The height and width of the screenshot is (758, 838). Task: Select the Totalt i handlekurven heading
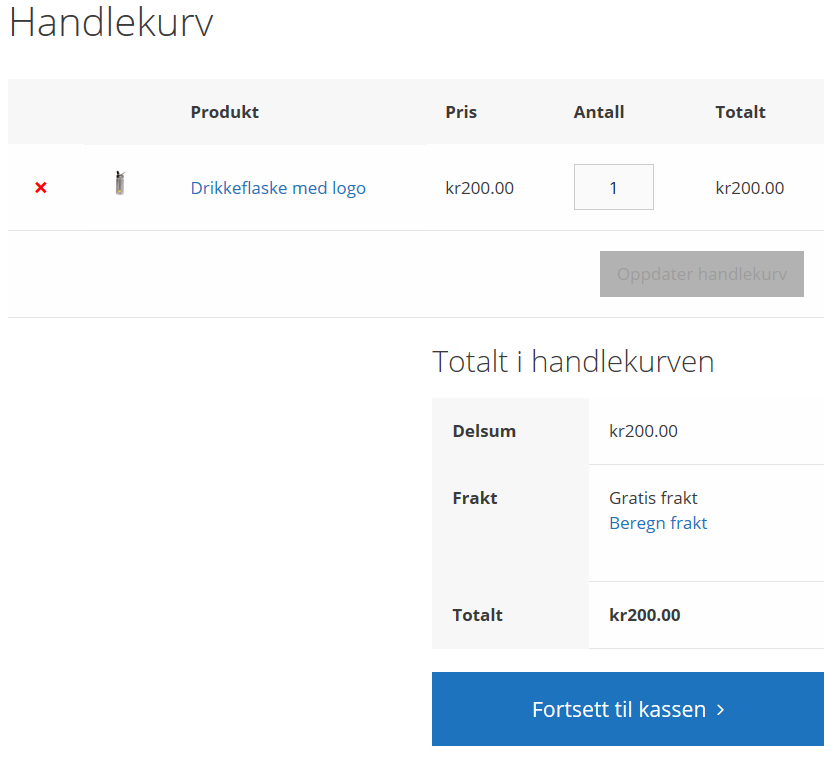point(573,361)
